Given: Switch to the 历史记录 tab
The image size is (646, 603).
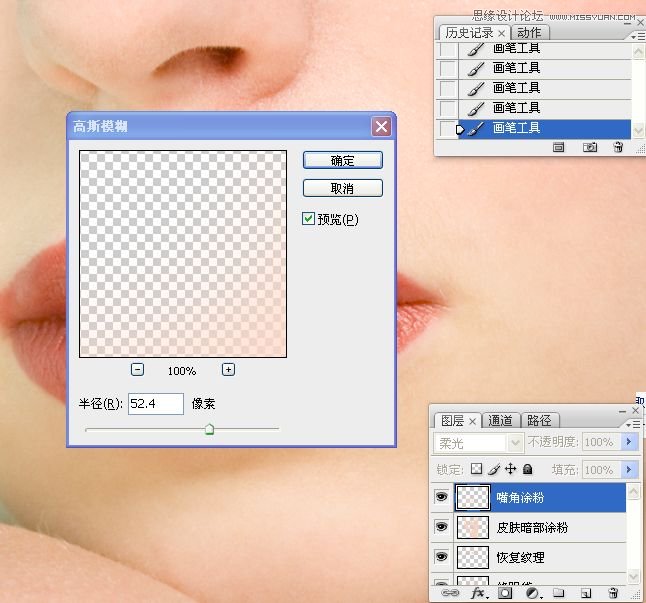Looking at the screenshot, I should click(x=469, y=33).
